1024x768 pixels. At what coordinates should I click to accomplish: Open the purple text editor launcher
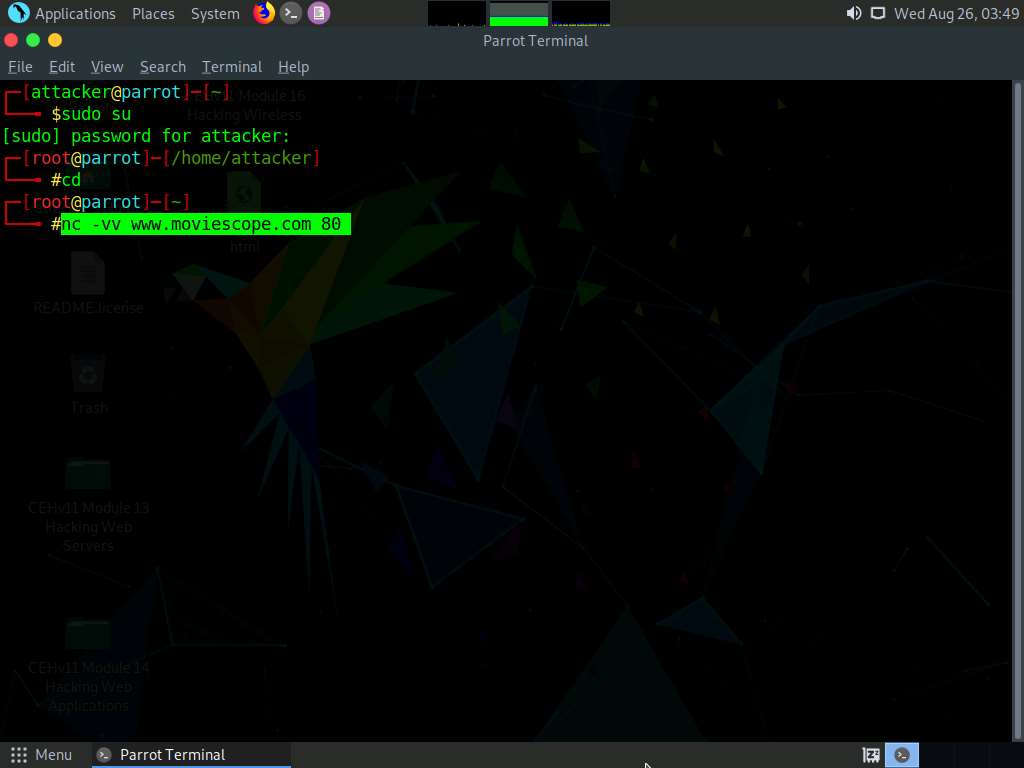coord(319,13)
